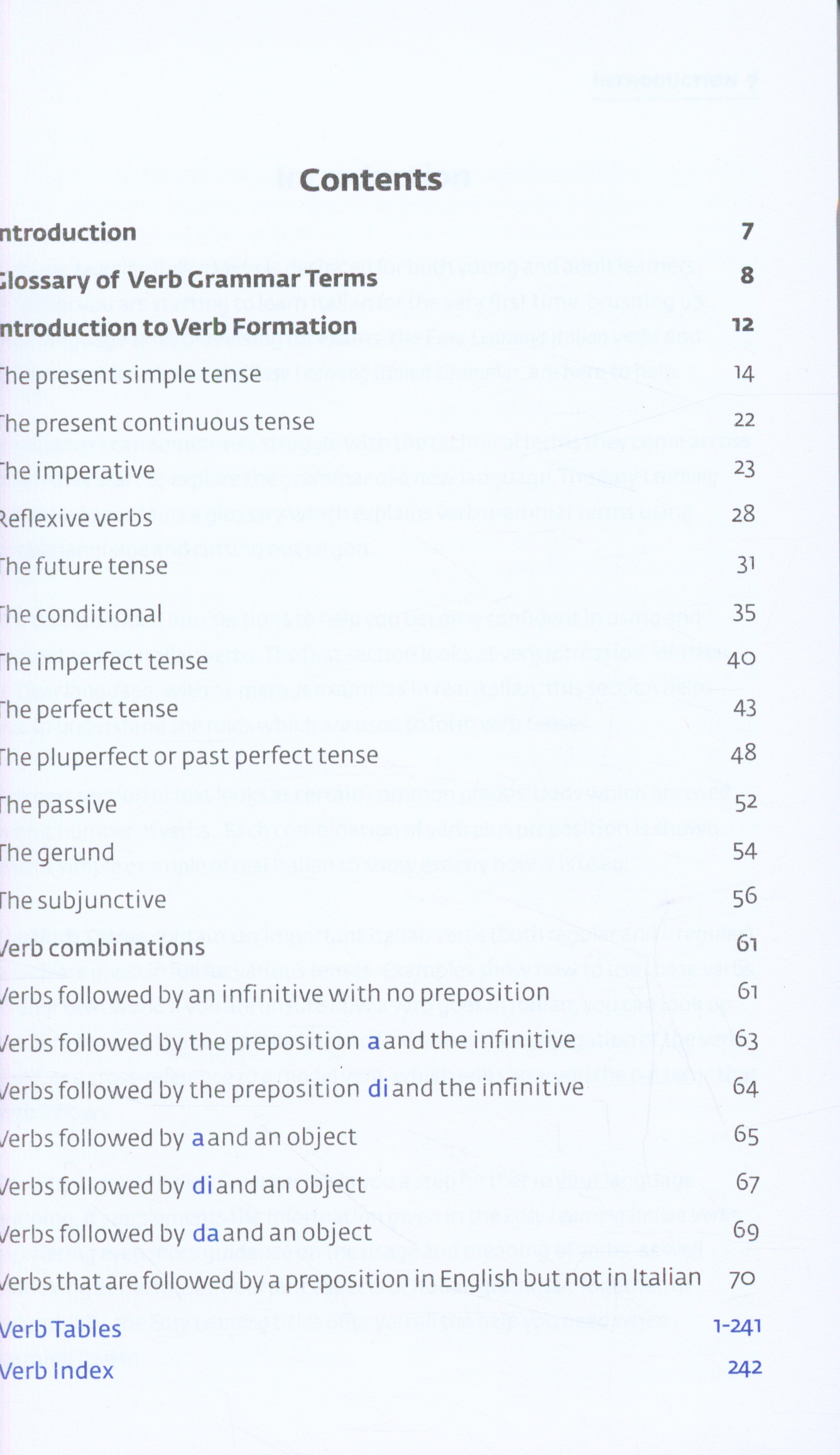Open The future tense section
Screen dimensions: 840x1455
84,566
